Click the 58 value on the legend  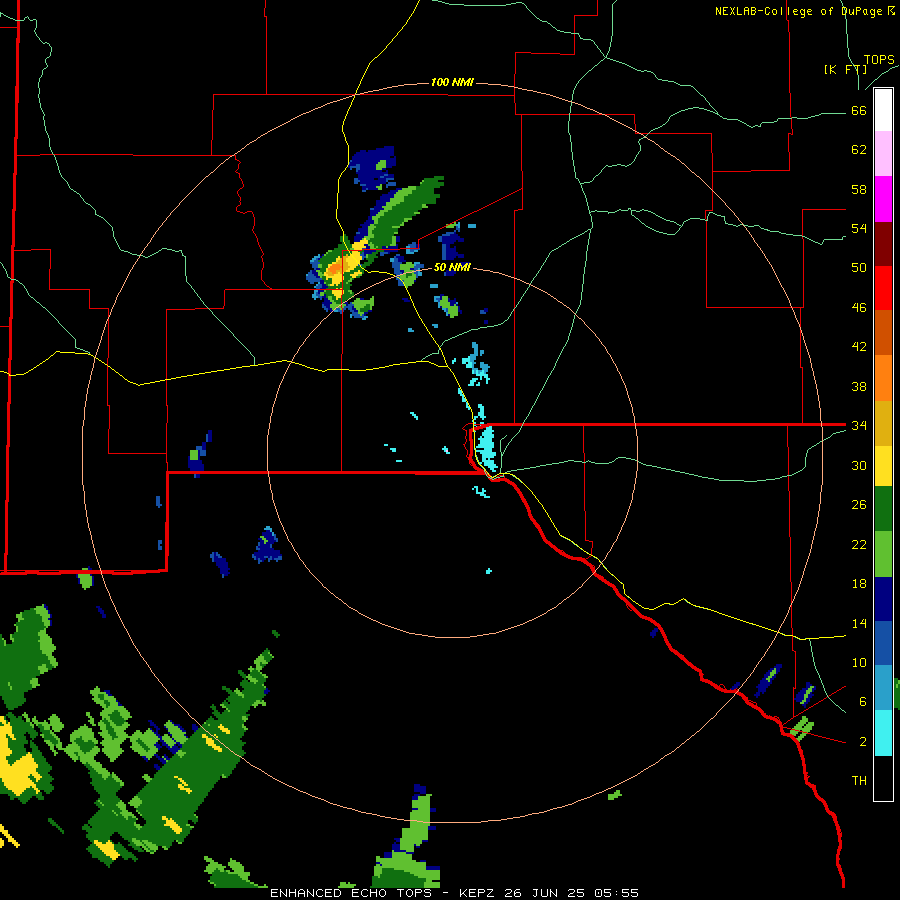coord(859,189)
